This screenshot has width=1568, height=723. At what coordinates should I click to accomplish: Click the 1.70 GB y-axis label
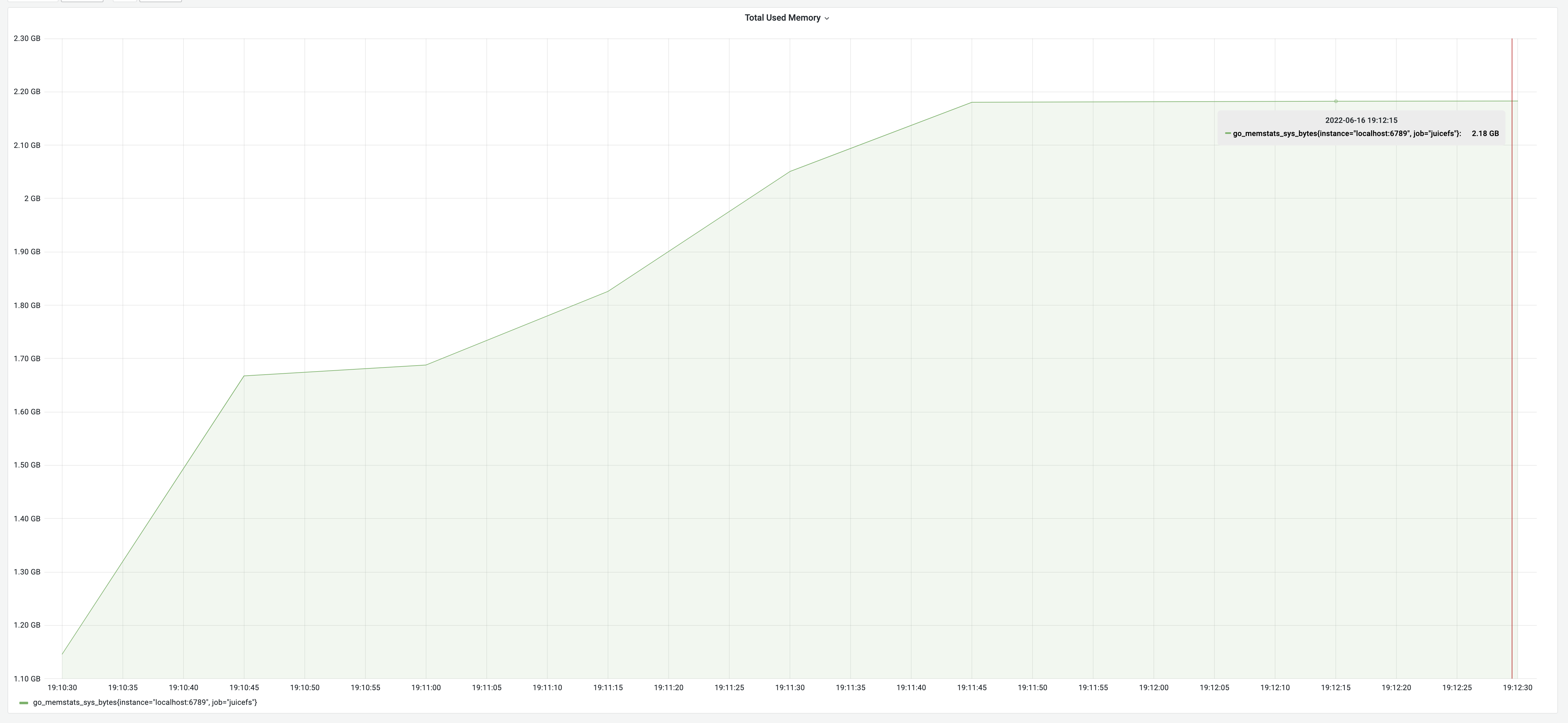[x=27, y=359]
